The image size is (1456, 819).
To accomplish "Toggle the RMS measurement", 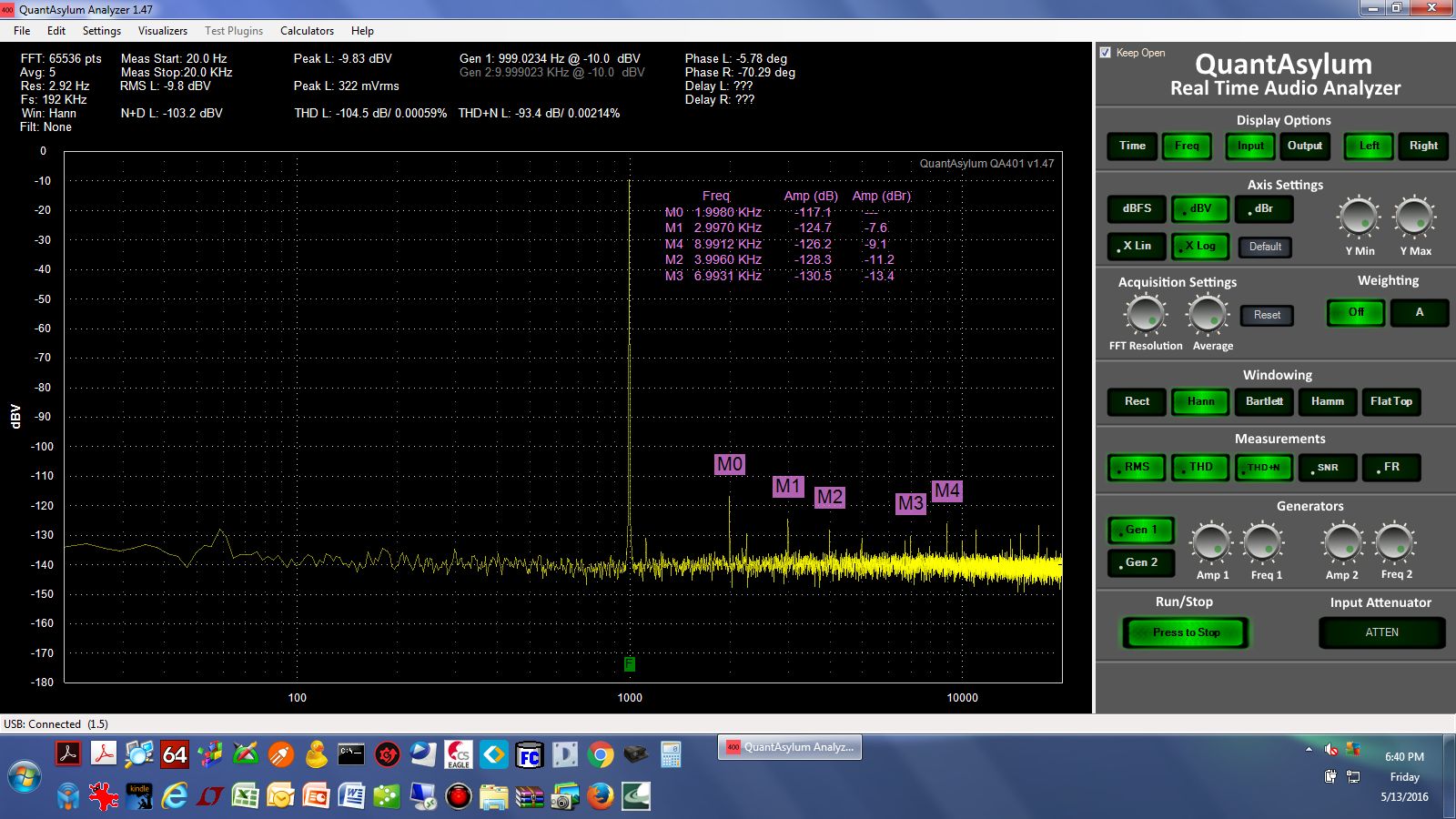I will click(1137, 467).
